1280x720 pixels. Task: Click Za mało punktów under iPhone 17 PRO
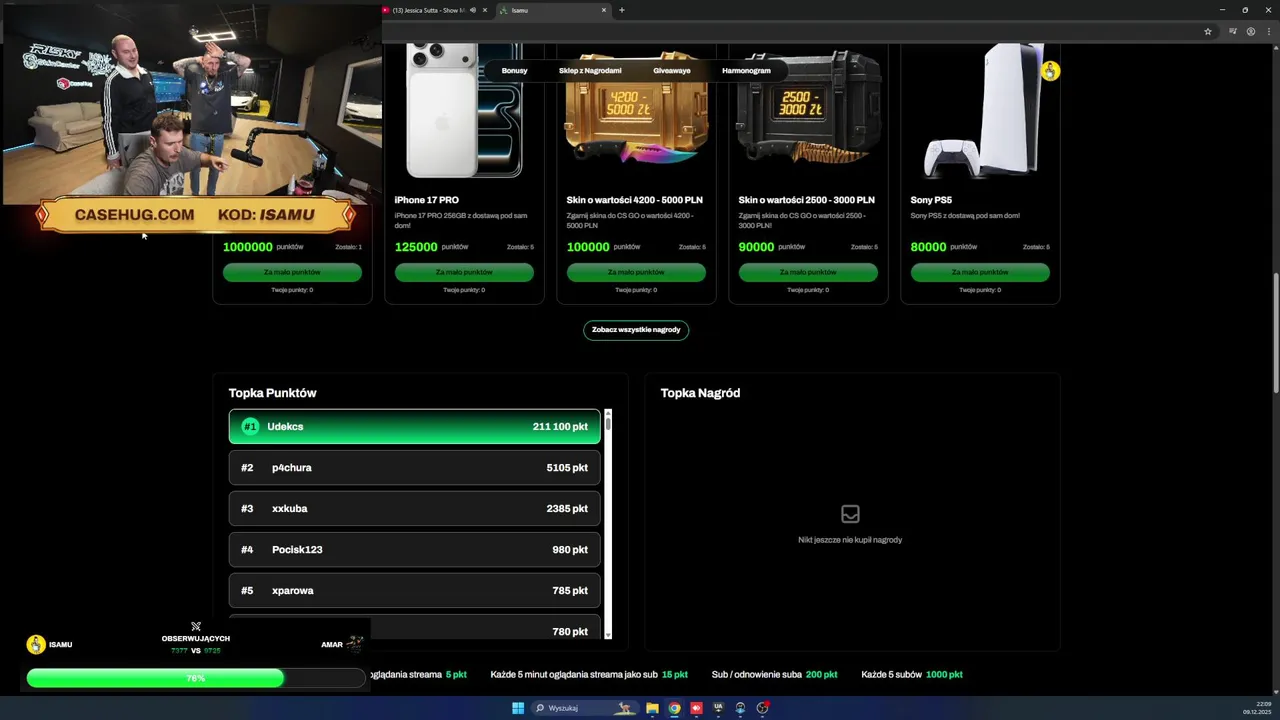(464, 272)
